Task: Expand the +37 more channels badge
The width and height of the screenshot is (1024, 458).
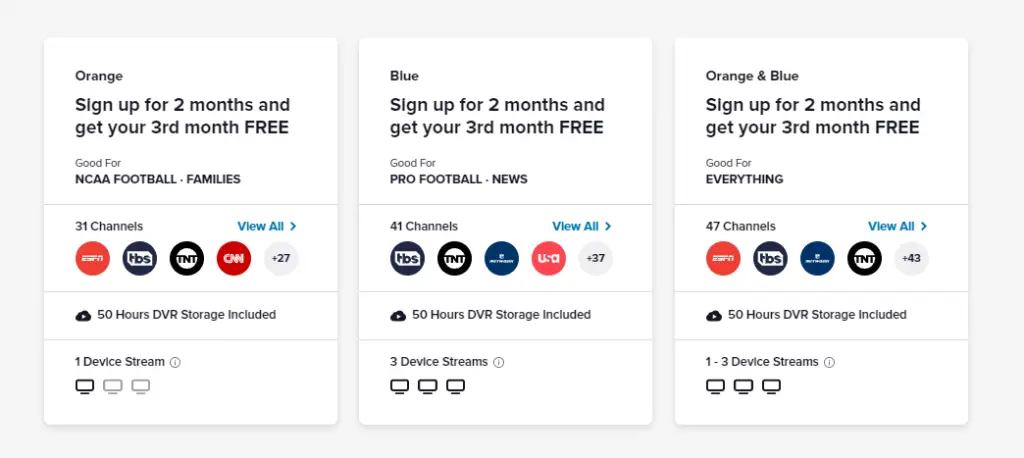Action: point(596,258)
